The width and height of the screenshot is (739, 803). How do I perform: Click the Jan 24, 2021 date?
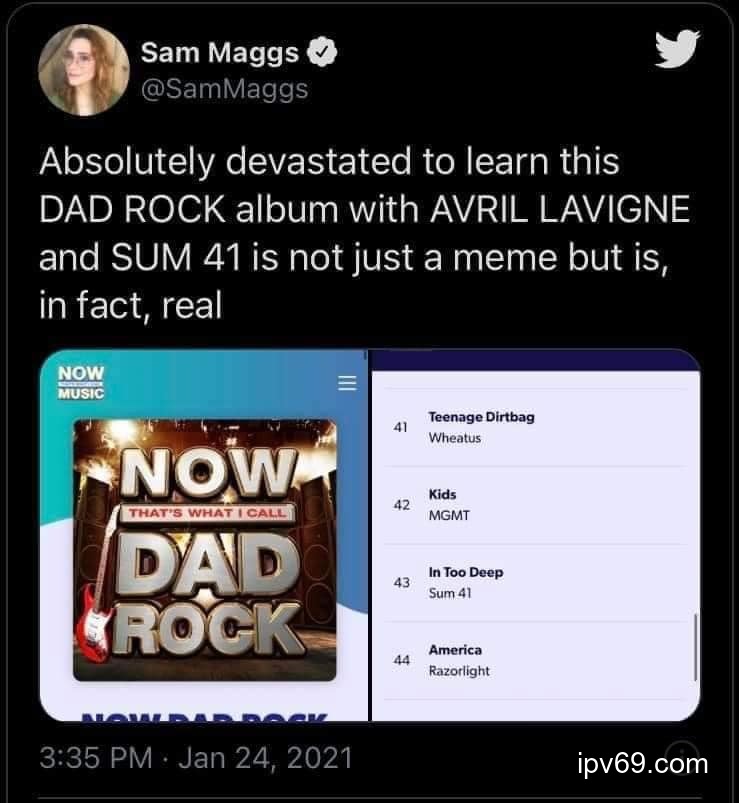tap(265, 758)
